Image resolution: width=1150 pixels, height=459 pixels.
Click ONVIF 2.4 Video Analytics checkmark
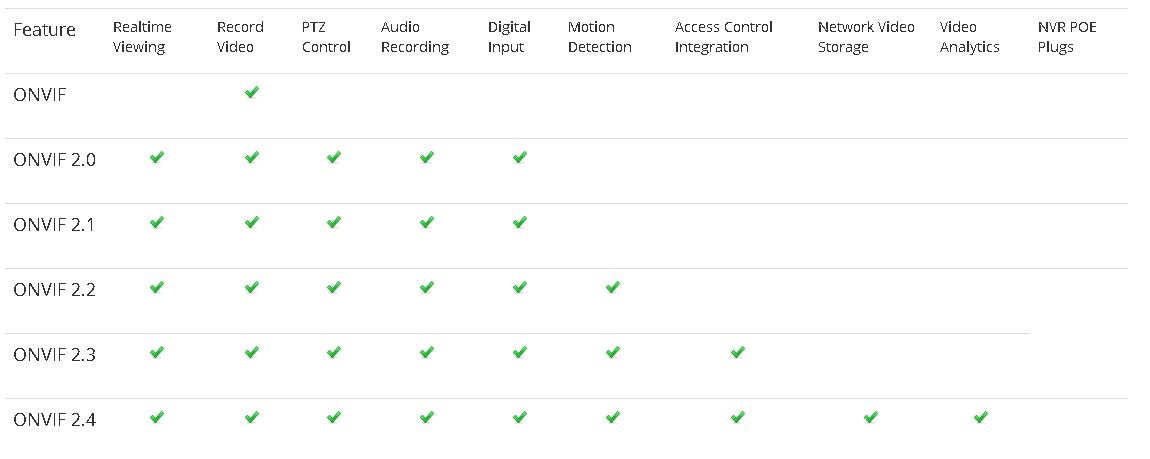(x=981, y=417)
